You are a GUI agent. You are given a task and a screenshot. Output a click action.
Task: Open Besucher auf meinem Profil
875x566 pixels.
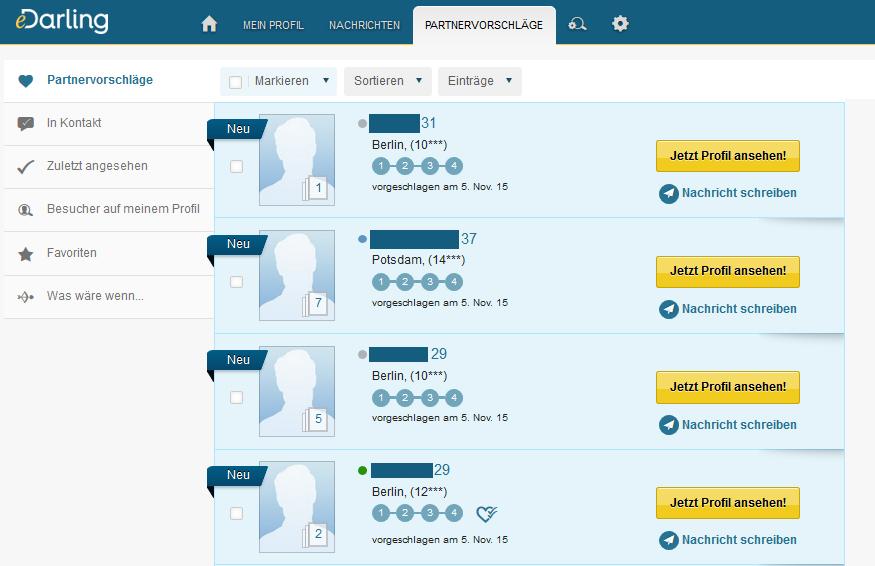(109, 210)
